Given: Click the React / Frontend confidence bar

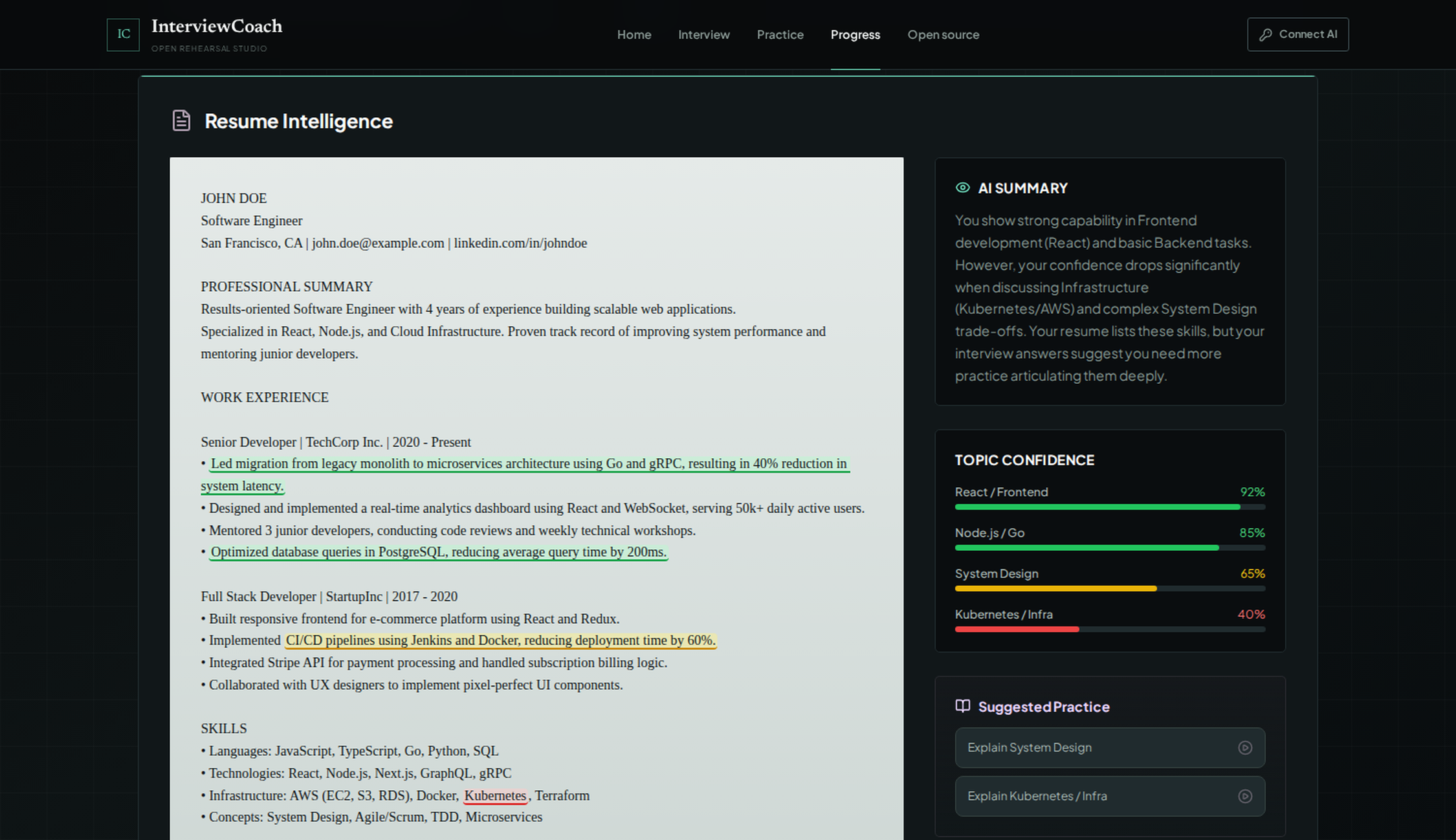Looking at the screenshot, I should coord(1110,507).
